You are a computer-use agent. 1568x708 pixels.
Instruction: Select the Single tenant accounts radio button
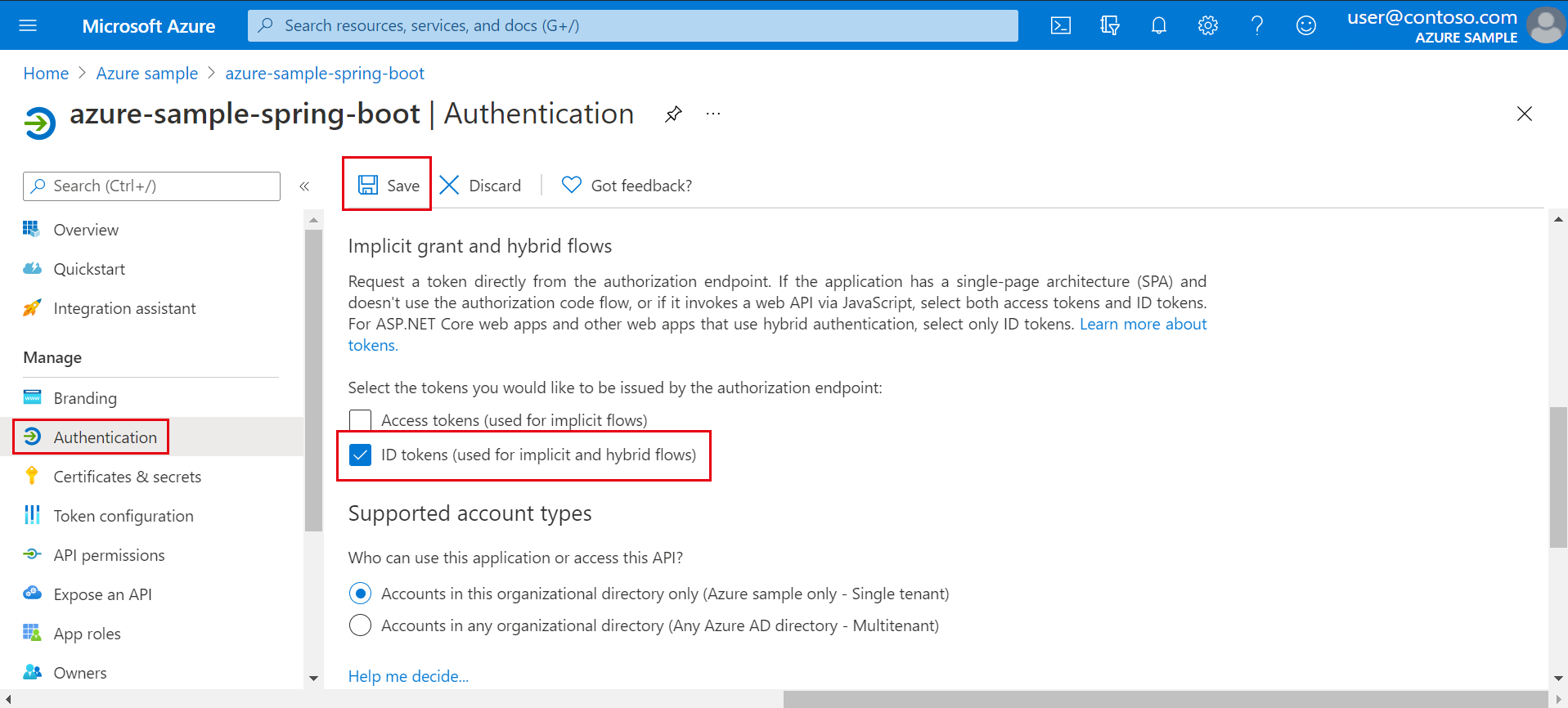tap(360, 593)
